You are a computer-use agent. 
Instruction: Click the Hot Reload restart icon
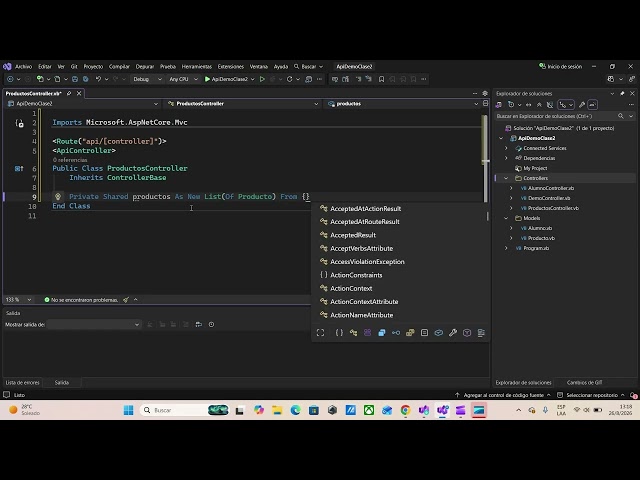point(289,79)
